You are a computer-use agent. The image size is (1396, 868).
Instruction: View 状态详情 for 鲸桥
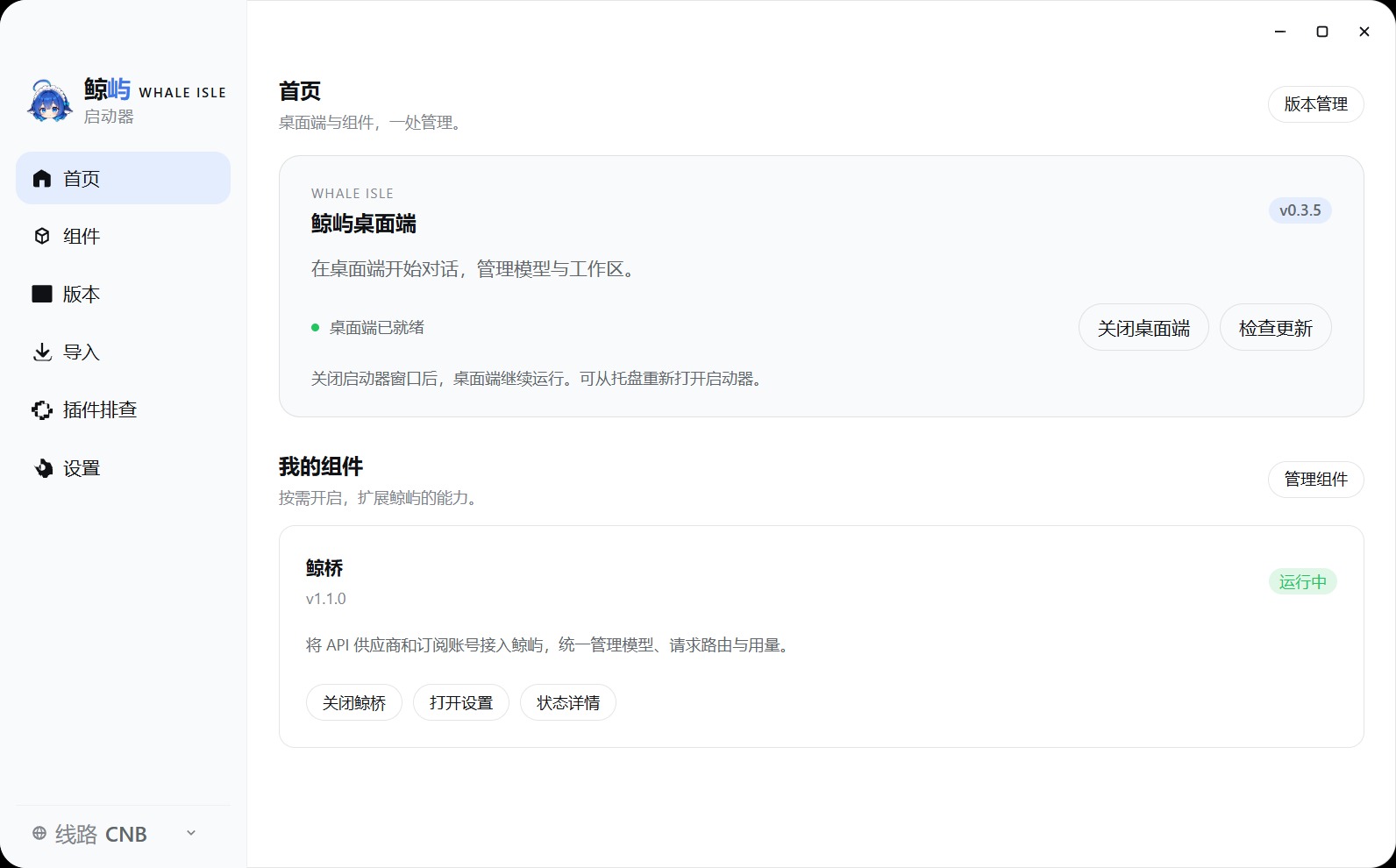click(x=568, y=702)
